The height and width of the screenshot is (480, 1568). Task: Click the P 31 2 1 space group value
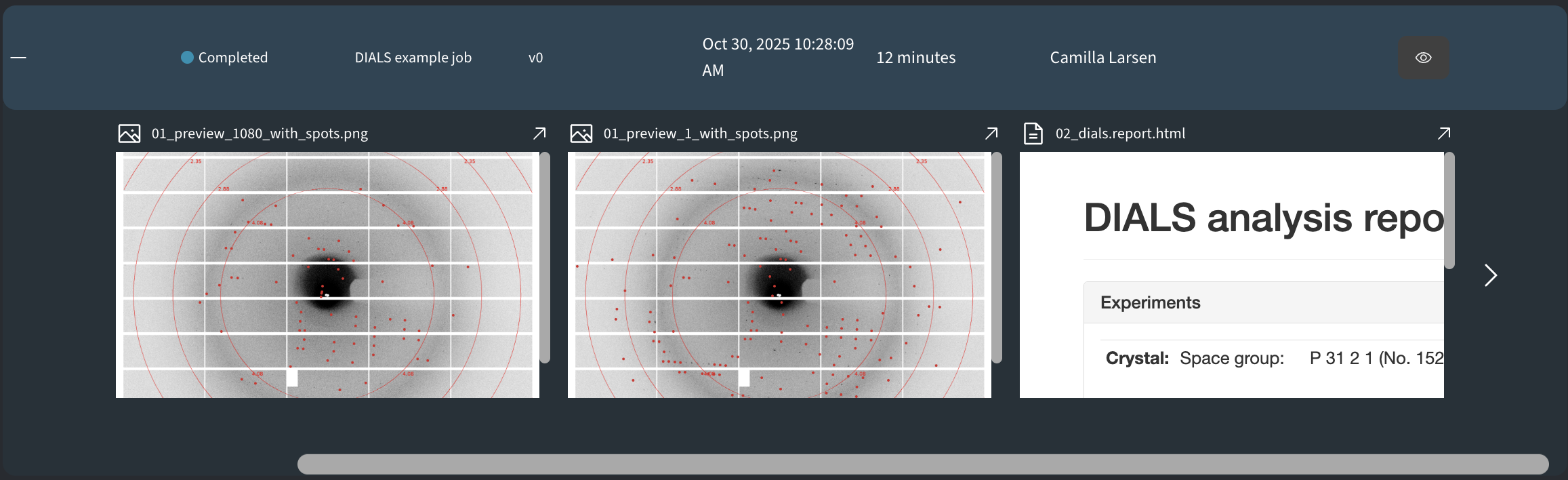point(1376,358)
